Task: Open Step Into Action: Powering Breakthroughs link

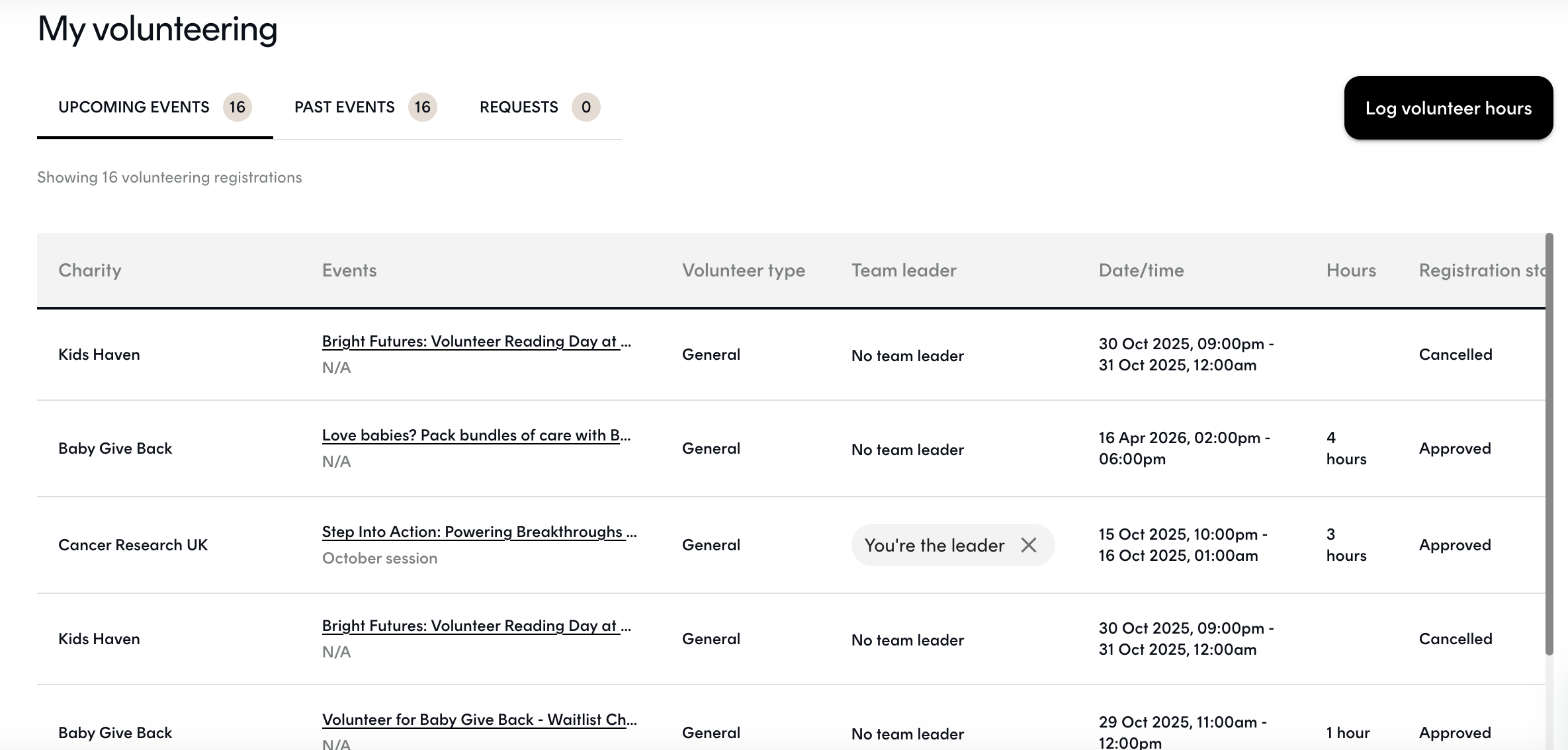Action: (x=479, y=532)
